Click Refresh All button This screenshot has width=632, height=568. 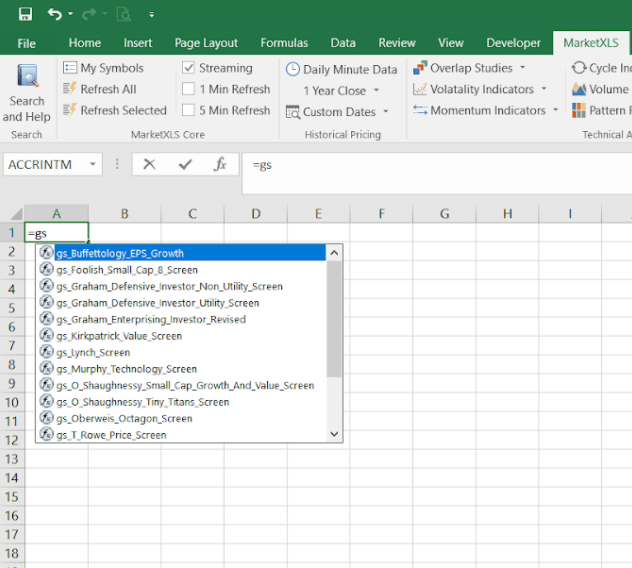coord(100,89)
